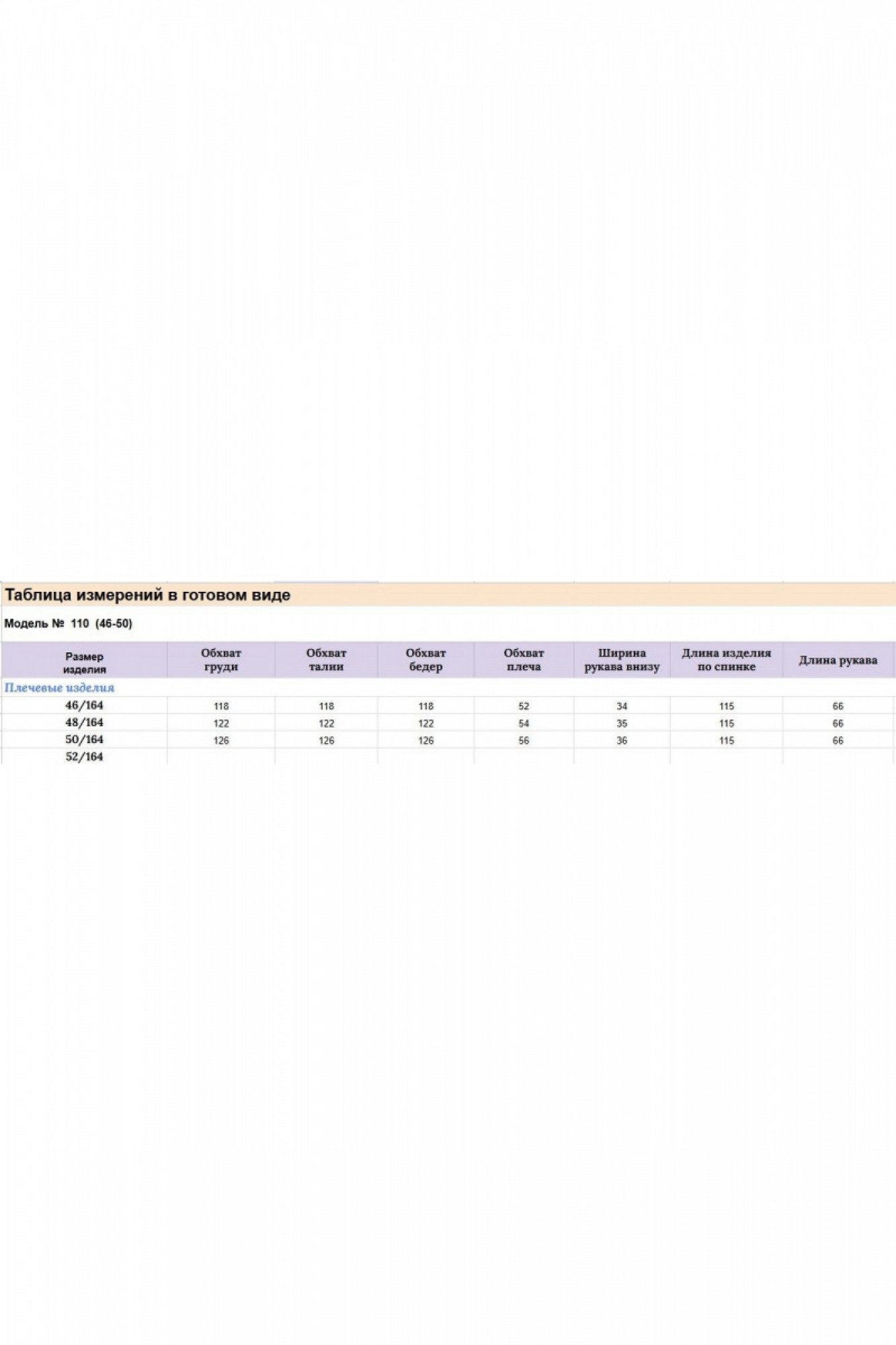
Task: Select the 'Обхват плеча' column header
Action: 524,660
